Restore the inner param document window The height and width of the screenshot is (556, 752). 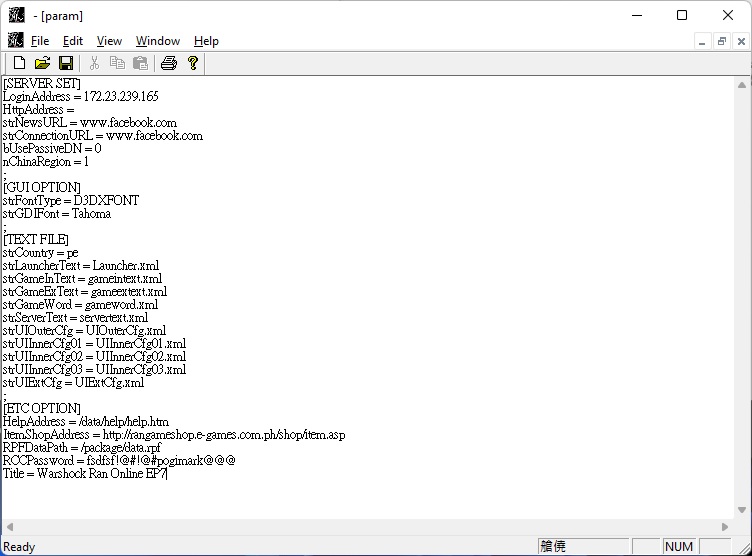[722, 41]
